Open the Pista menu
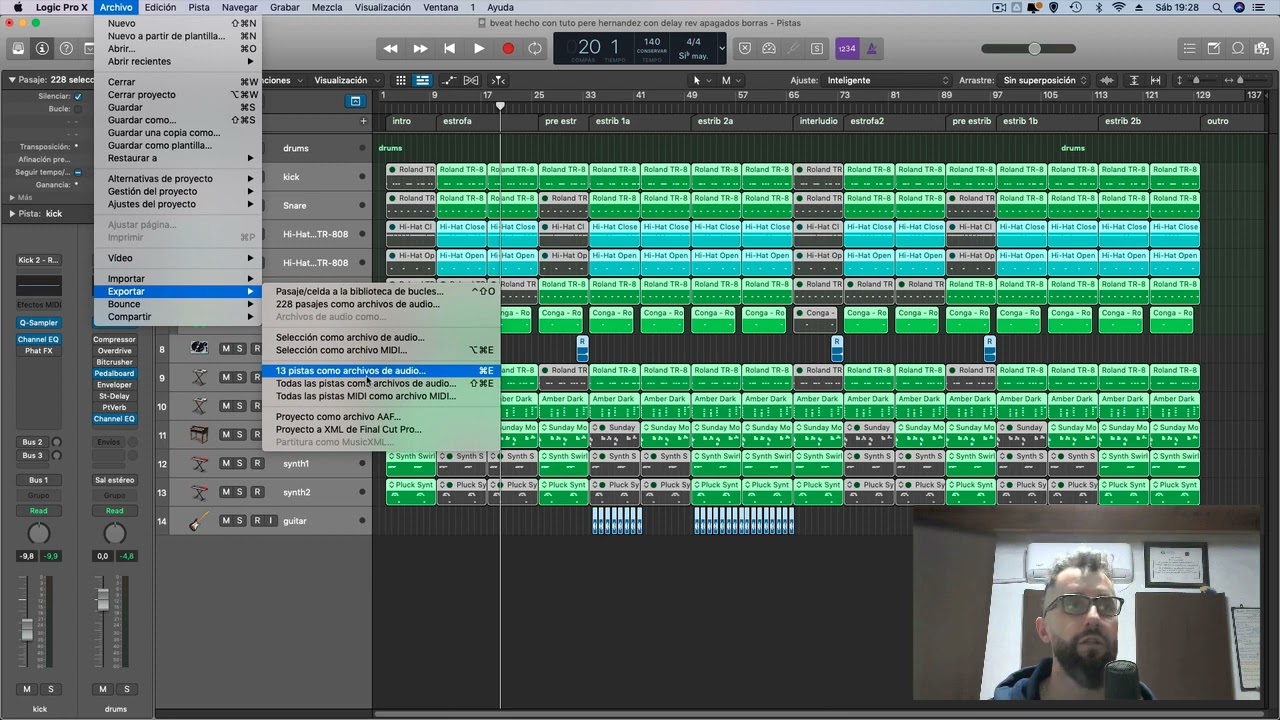The image size is (1280, 720). coord(199,7)
